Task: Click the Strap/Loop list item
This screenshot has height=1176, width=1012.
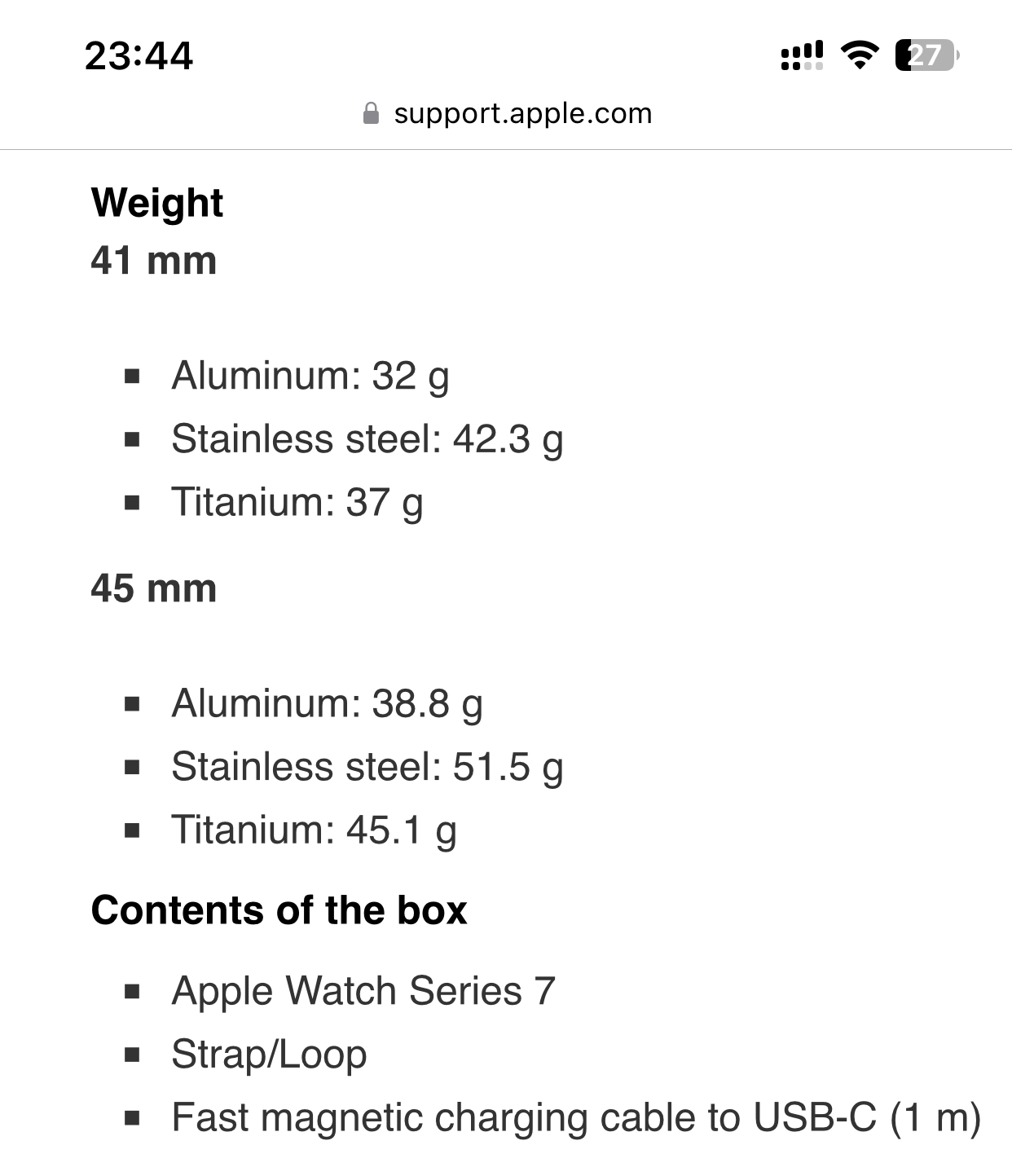Action: tap(269, 1055)
